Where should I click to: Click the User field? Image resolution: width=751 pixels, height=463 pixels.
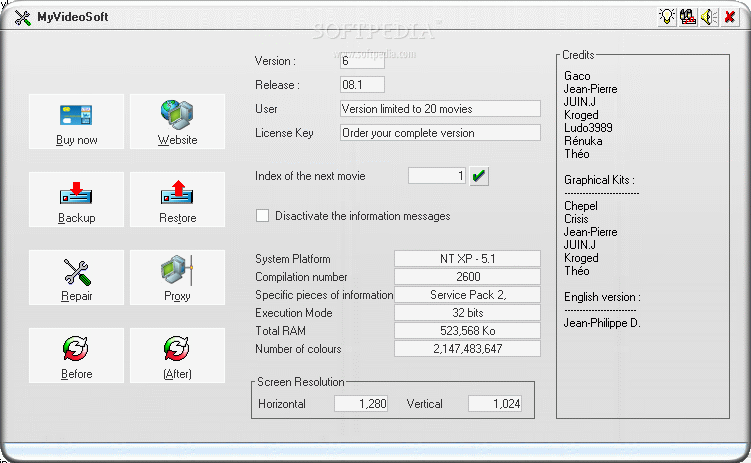pyautogui.click(x=440, y=109)
